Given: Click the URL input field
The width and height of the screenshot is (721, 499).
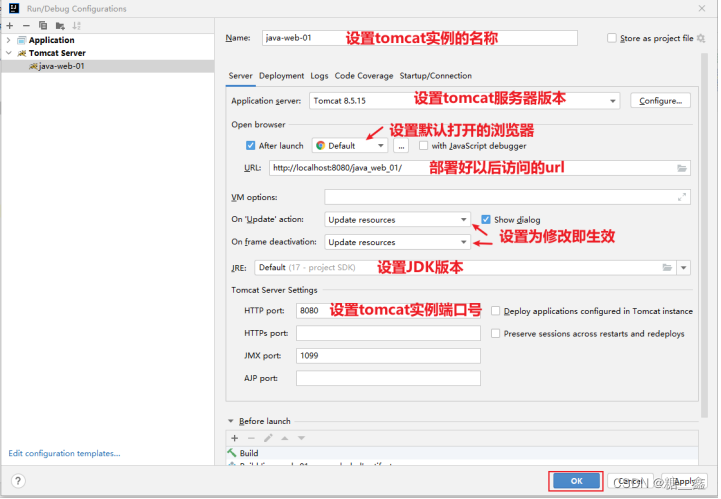Looking at the screenshot, I should (x=480, y=168).
